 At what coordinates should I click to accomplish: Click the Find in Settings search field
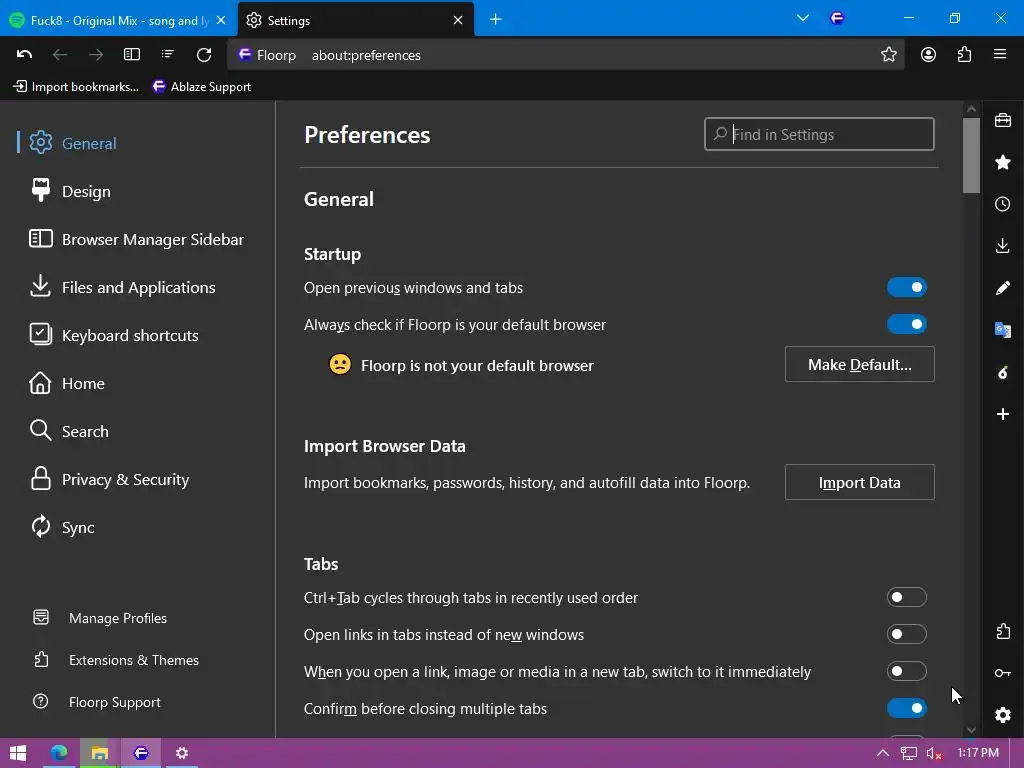(x=819, y=135)
